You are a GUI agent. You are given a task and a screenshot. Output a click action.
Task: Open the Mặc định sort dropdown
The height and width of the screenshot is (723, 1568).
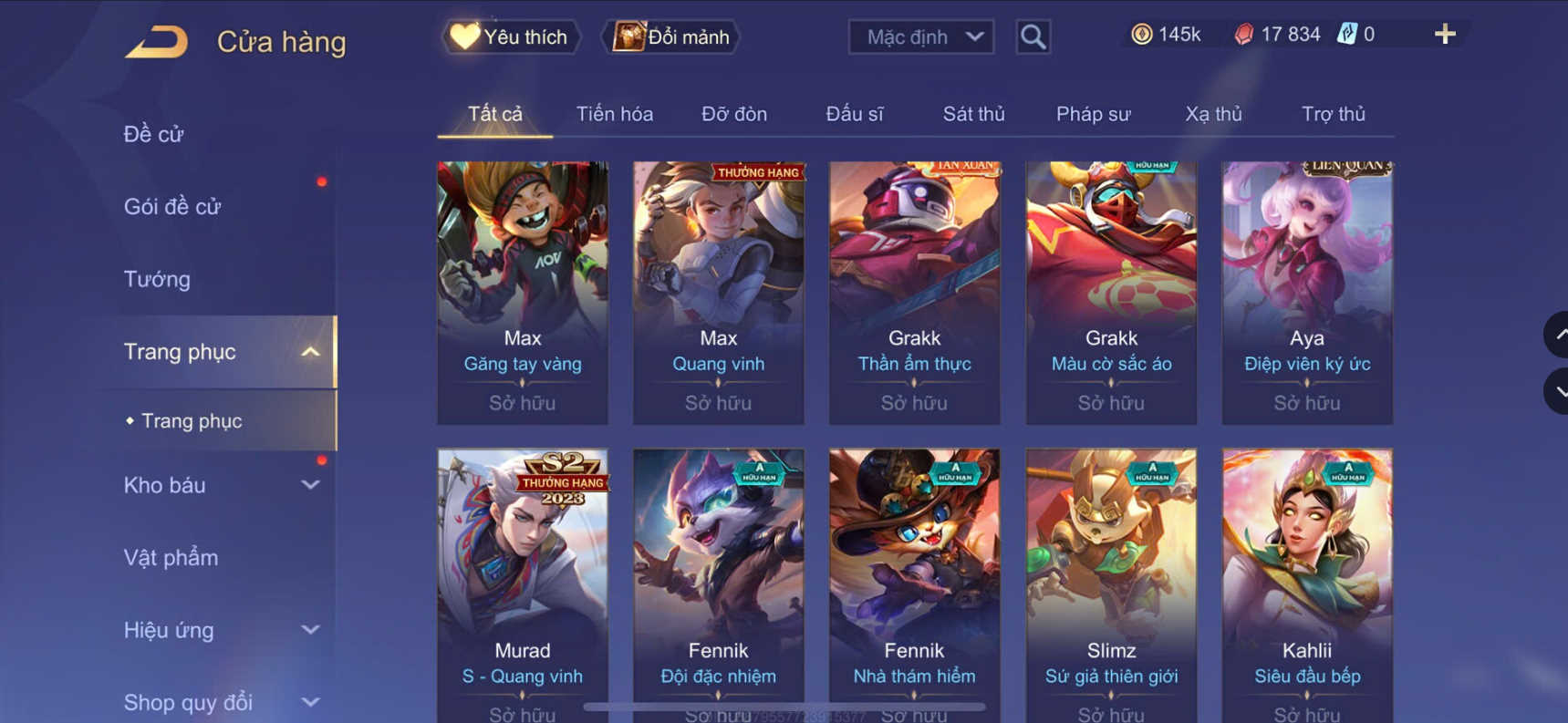(x=921, y=37)
